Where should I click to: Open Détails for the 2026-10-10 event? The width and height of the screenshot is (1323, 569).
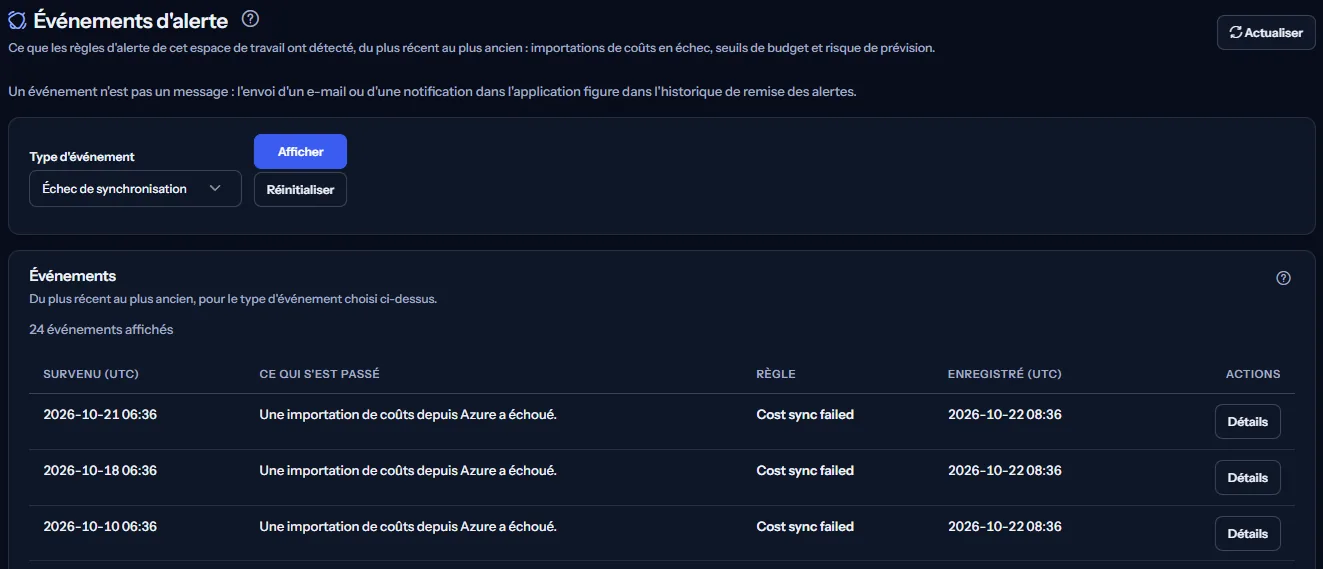click(x=1248, y=534)
